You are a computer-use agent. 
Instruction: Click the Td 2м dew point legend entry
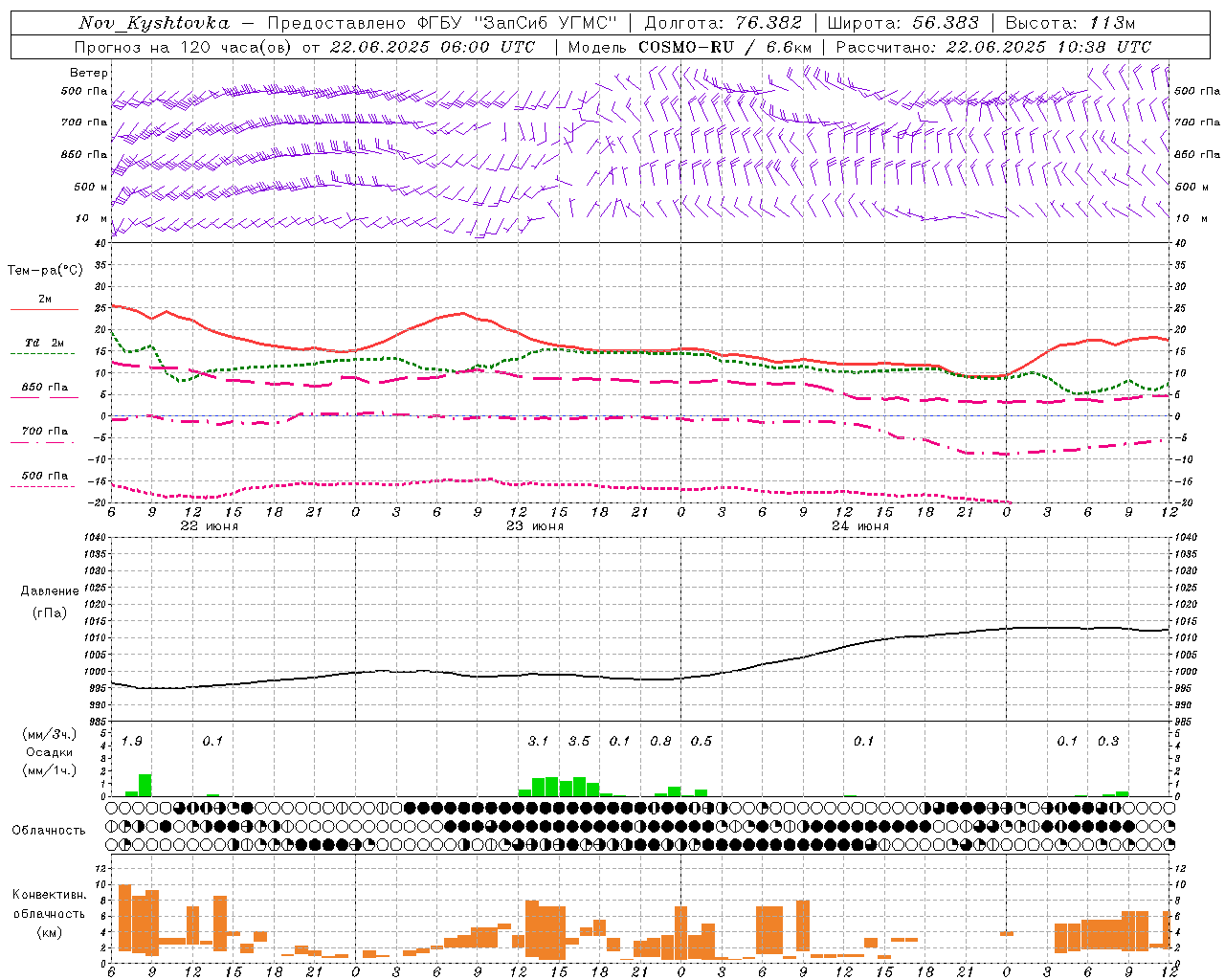coord(45,343)
